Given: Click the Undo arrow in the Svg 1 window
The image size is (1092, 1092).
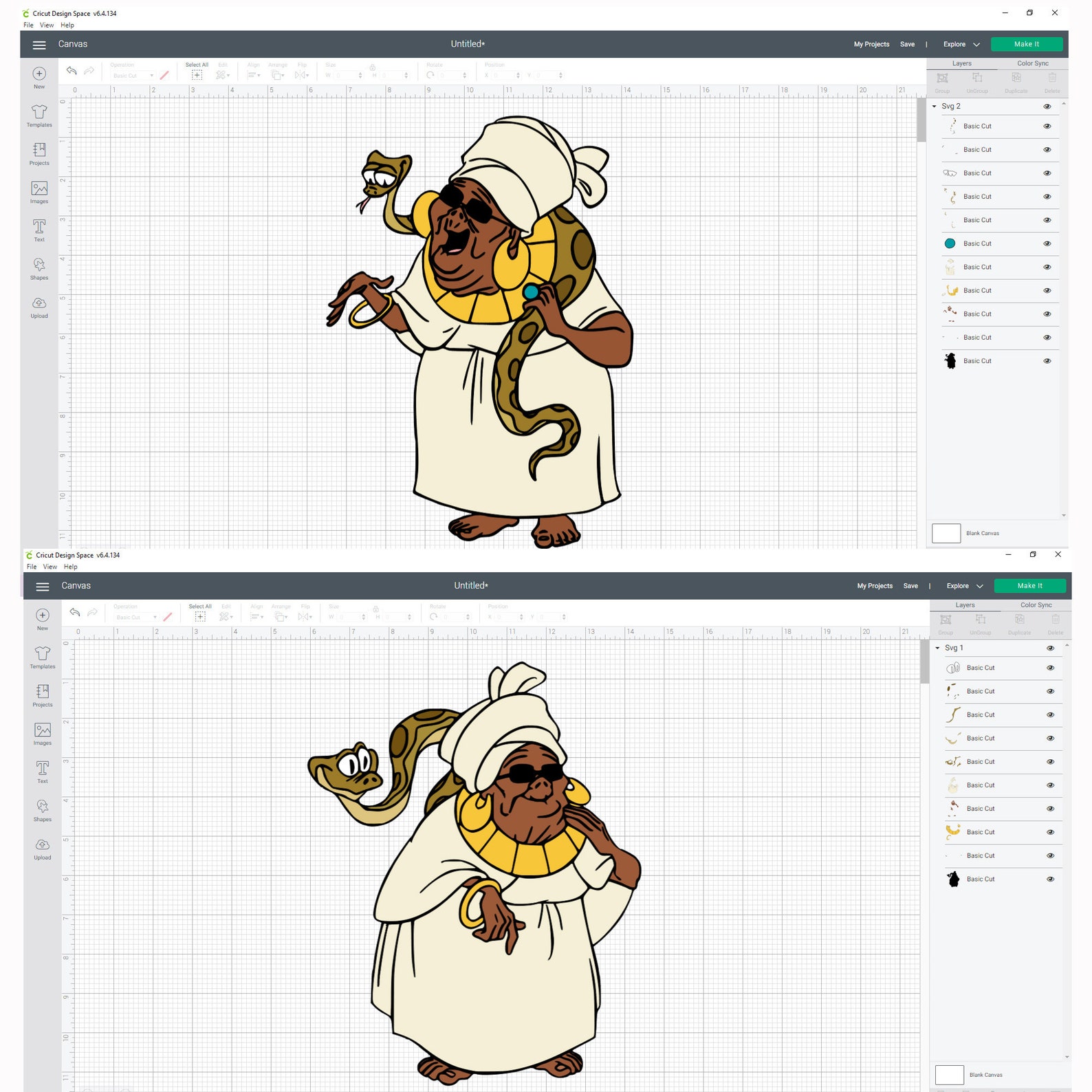Looking at the screenshot, I should point(75,613).
